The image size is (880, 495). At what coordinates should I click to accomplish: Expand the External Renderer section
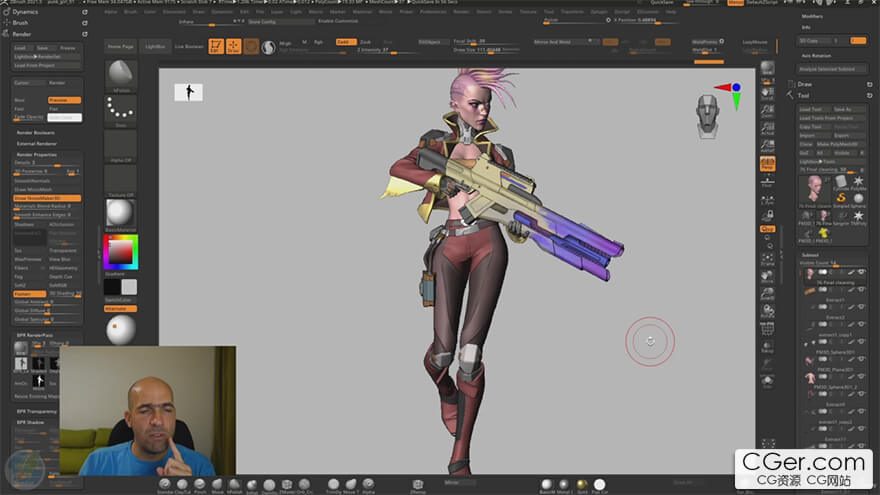(x=36, y=144)
